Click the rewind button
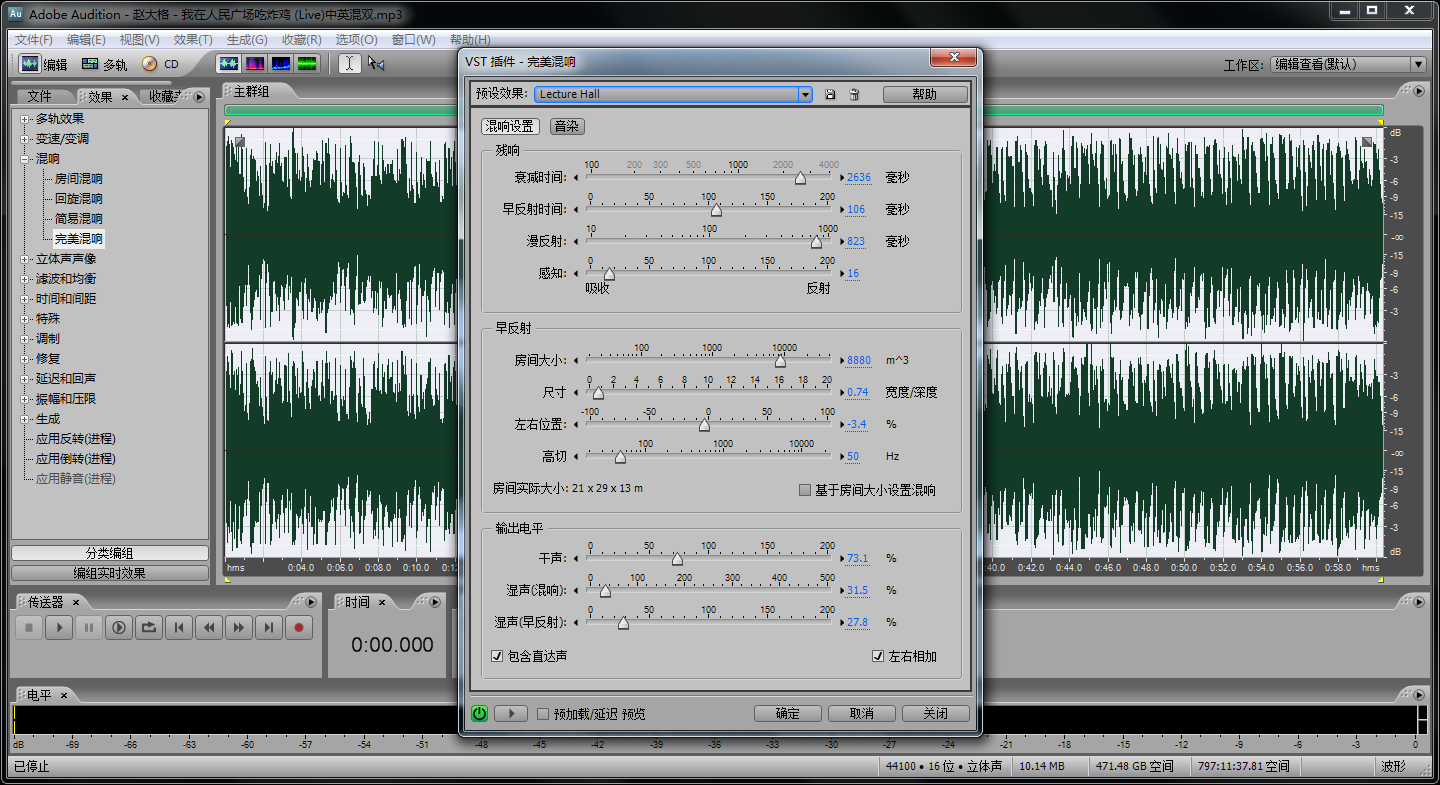This screenshot has width=1440, height=785. 209,628
